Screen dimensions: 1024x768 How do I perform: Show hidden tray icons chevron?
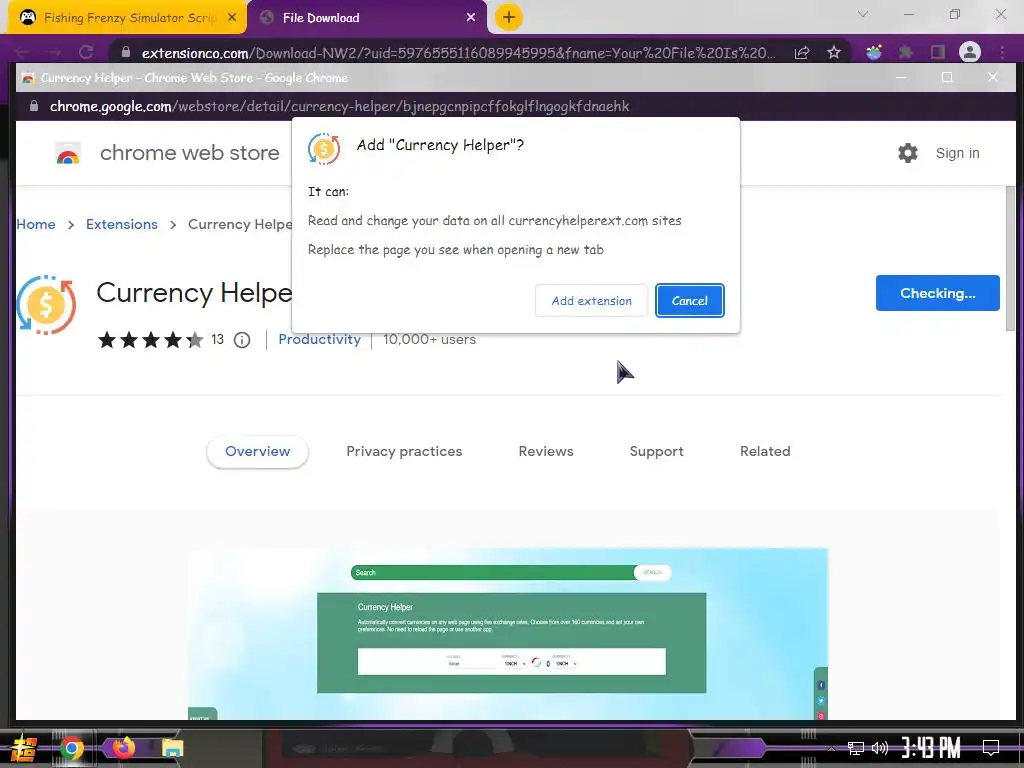(x=831, y=748)
